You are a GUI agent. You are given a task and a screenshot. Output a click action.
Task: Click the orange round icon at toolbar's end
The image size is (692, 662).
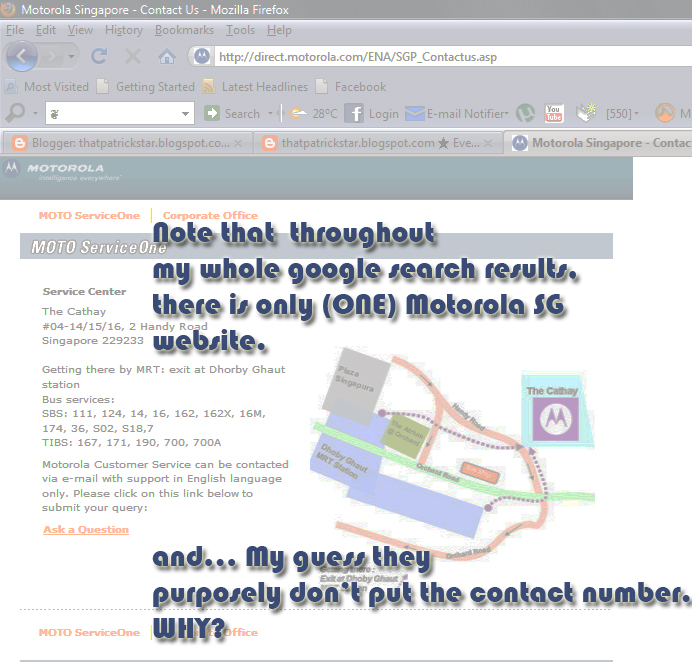click(x=665, y=113)
